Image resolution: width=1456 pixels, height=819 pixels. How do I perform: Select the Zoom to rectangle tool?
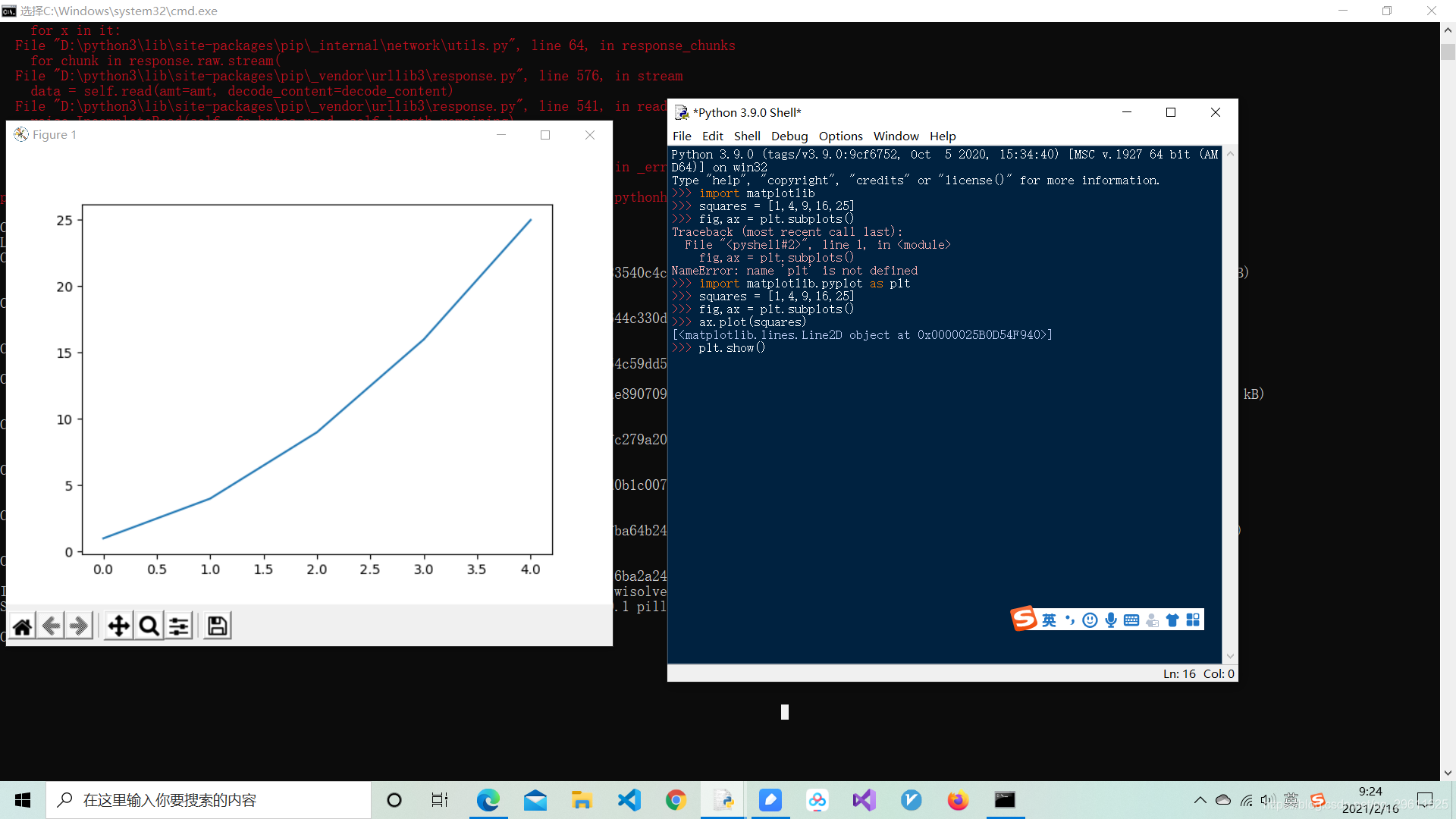click(x=149, y=626)
